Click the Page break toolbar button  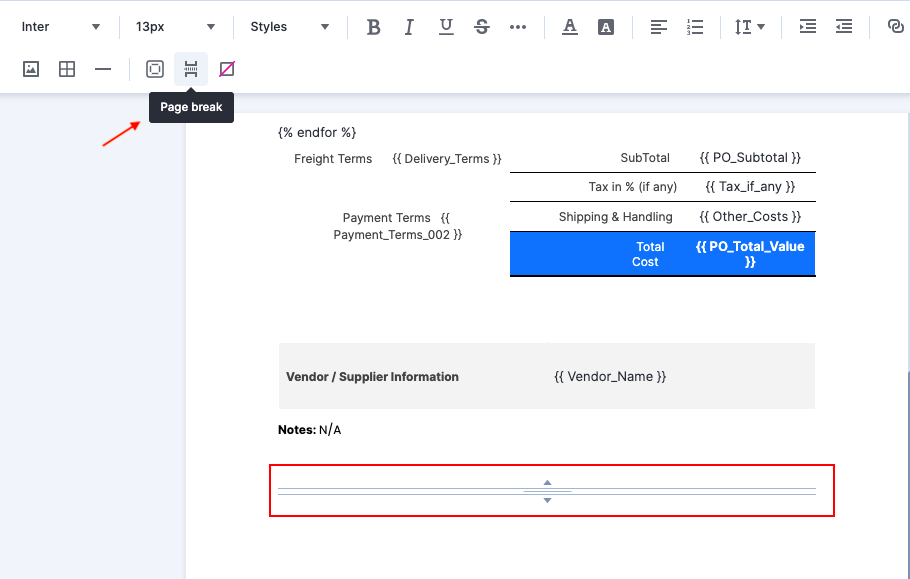(191, 69)
